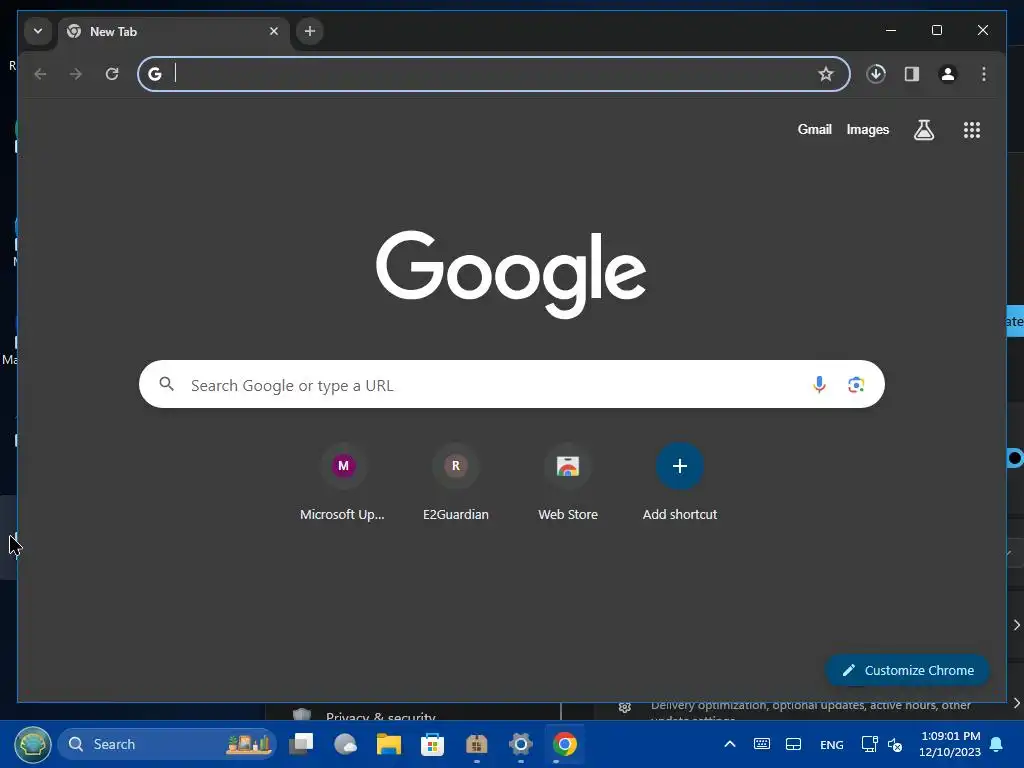Go back using the back arrow

tap(40, 74)
